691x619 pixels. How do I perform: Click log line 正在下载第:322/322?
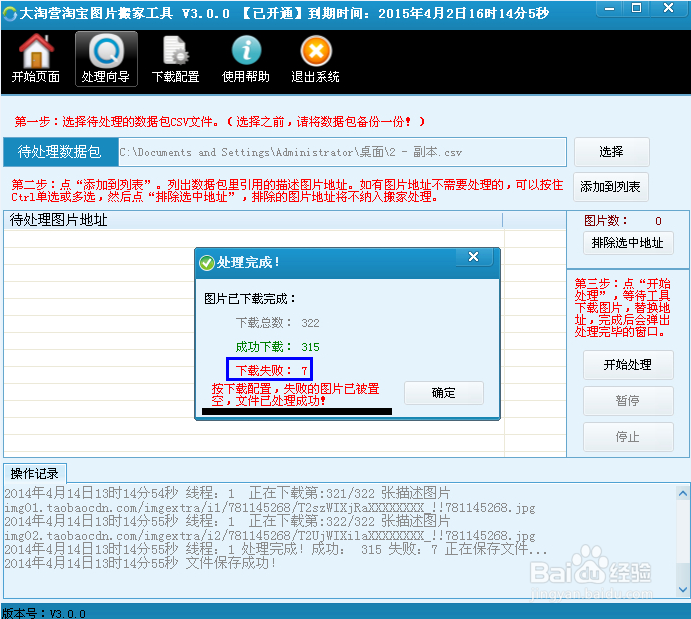coord(227,521)
